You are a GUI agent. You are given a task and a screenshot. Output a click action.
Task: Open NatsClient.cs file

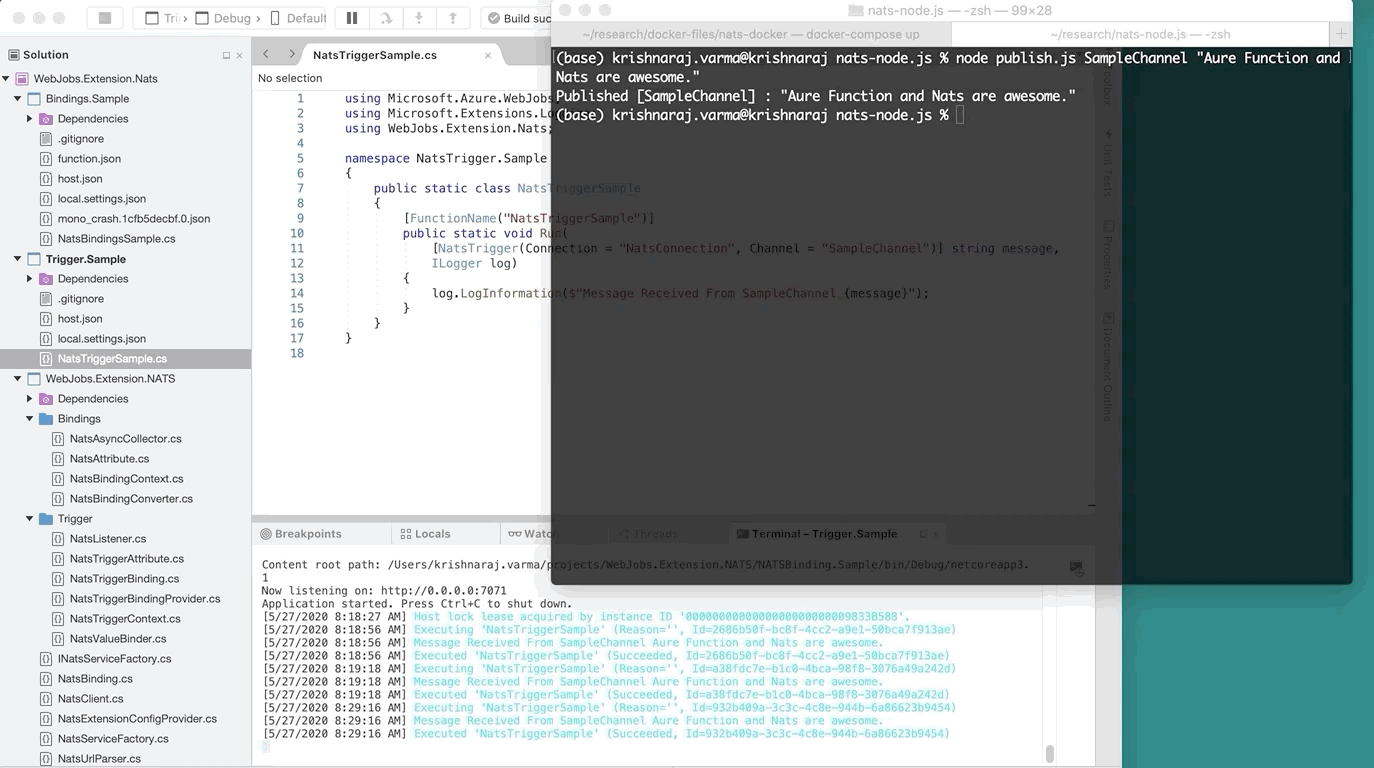point(91,699)
